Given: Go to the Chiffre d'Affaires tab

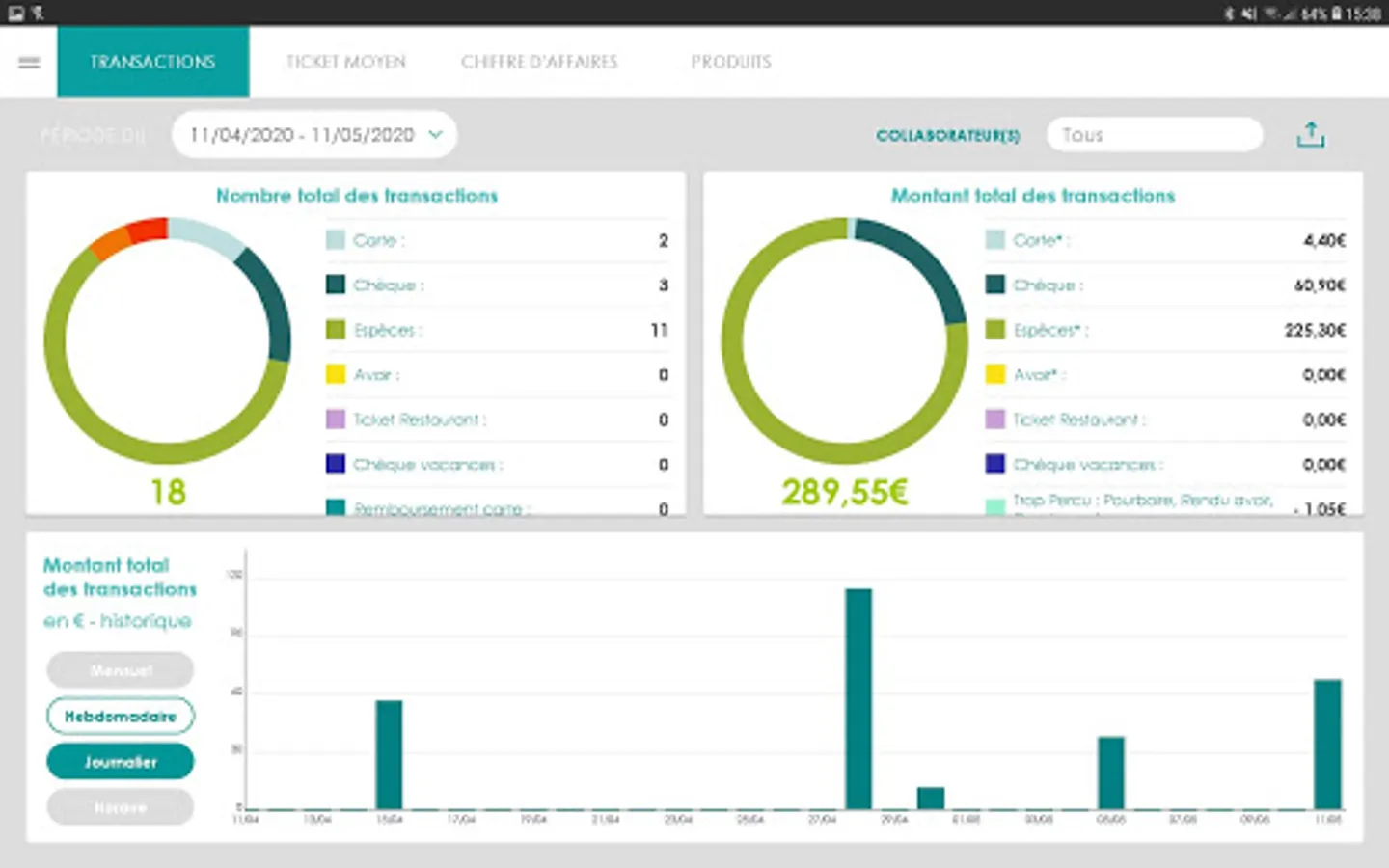Looking at the screenshot, I should (x=539, y=62).
